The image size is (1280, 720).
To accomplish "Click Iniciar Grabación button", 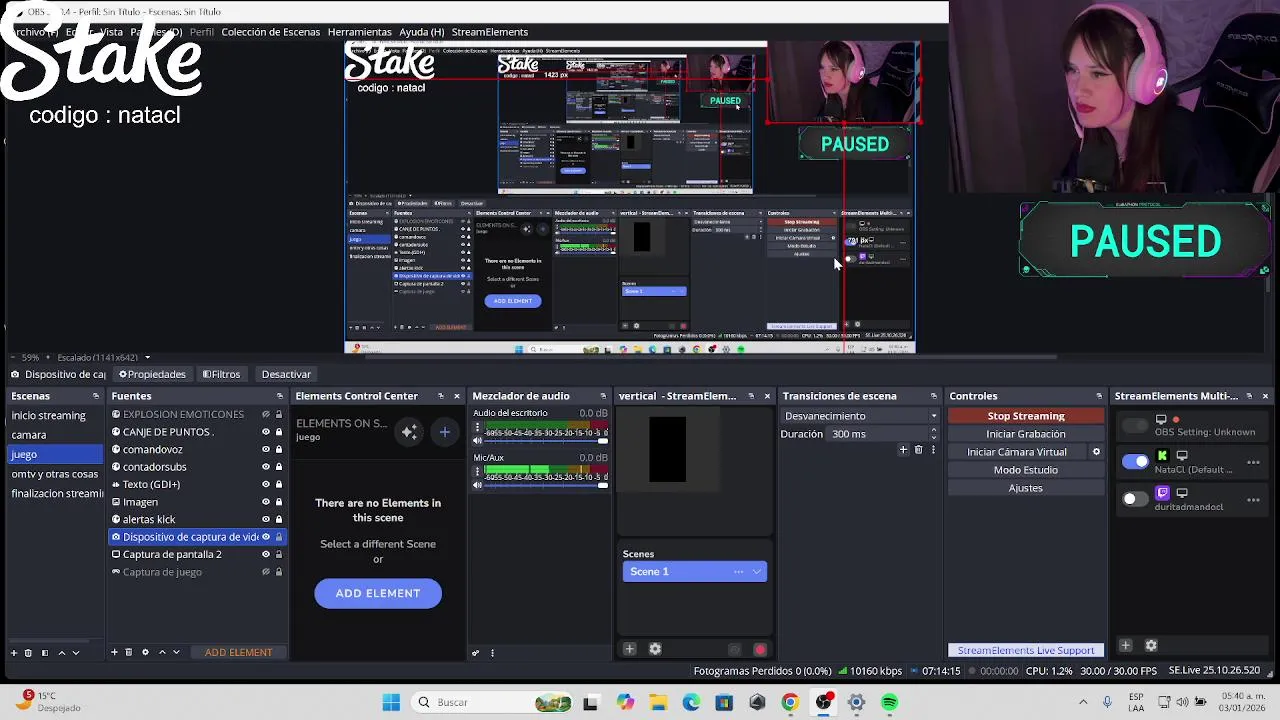I will (1026, 434).
